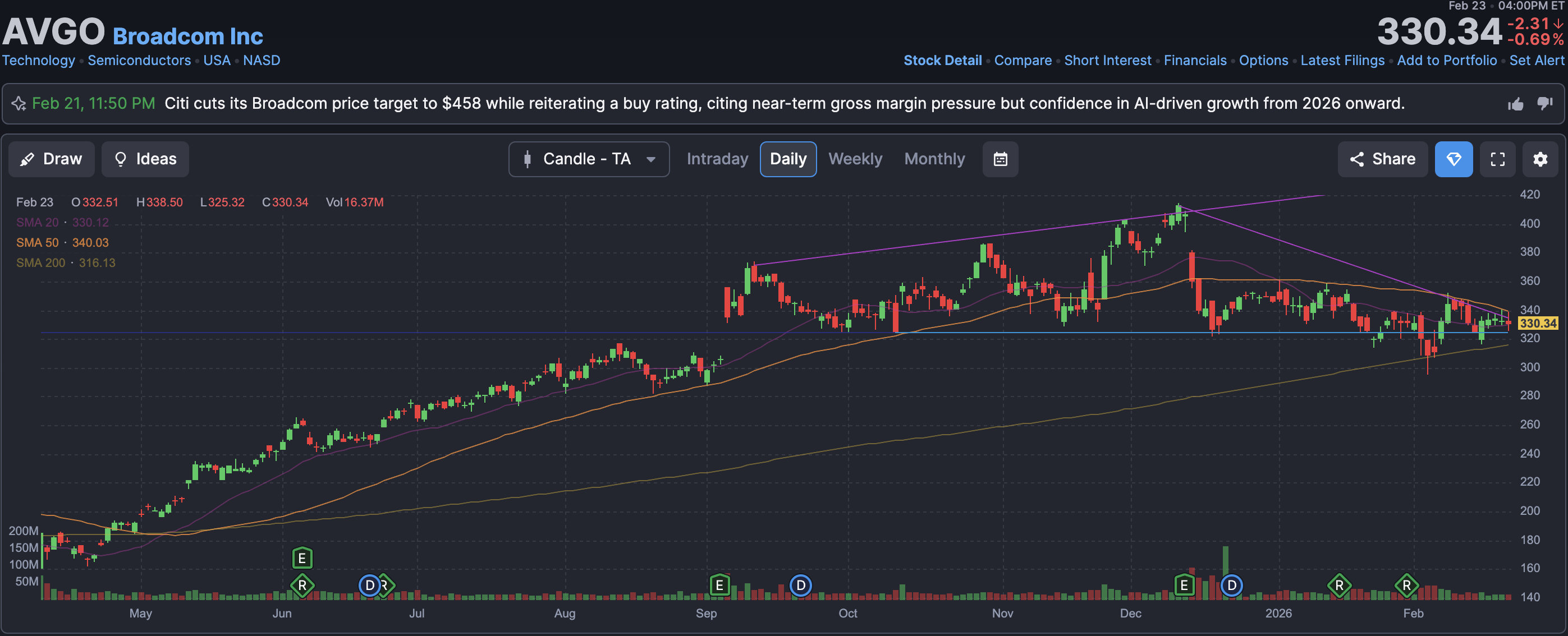This screenshot has height=636, width=1568.
Task: Open the Options menu link
Action: point(1263,60)
